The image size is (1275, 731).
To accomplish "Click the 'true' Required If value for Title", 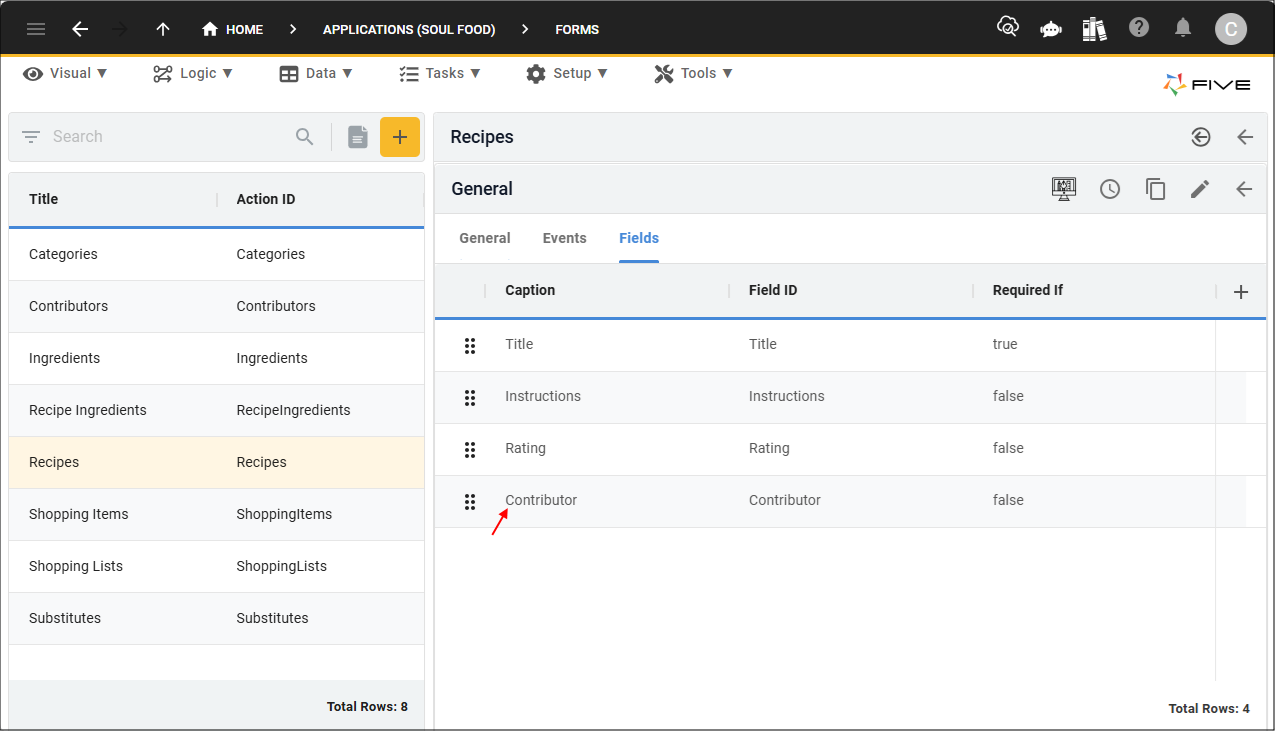I will 1005,344.
